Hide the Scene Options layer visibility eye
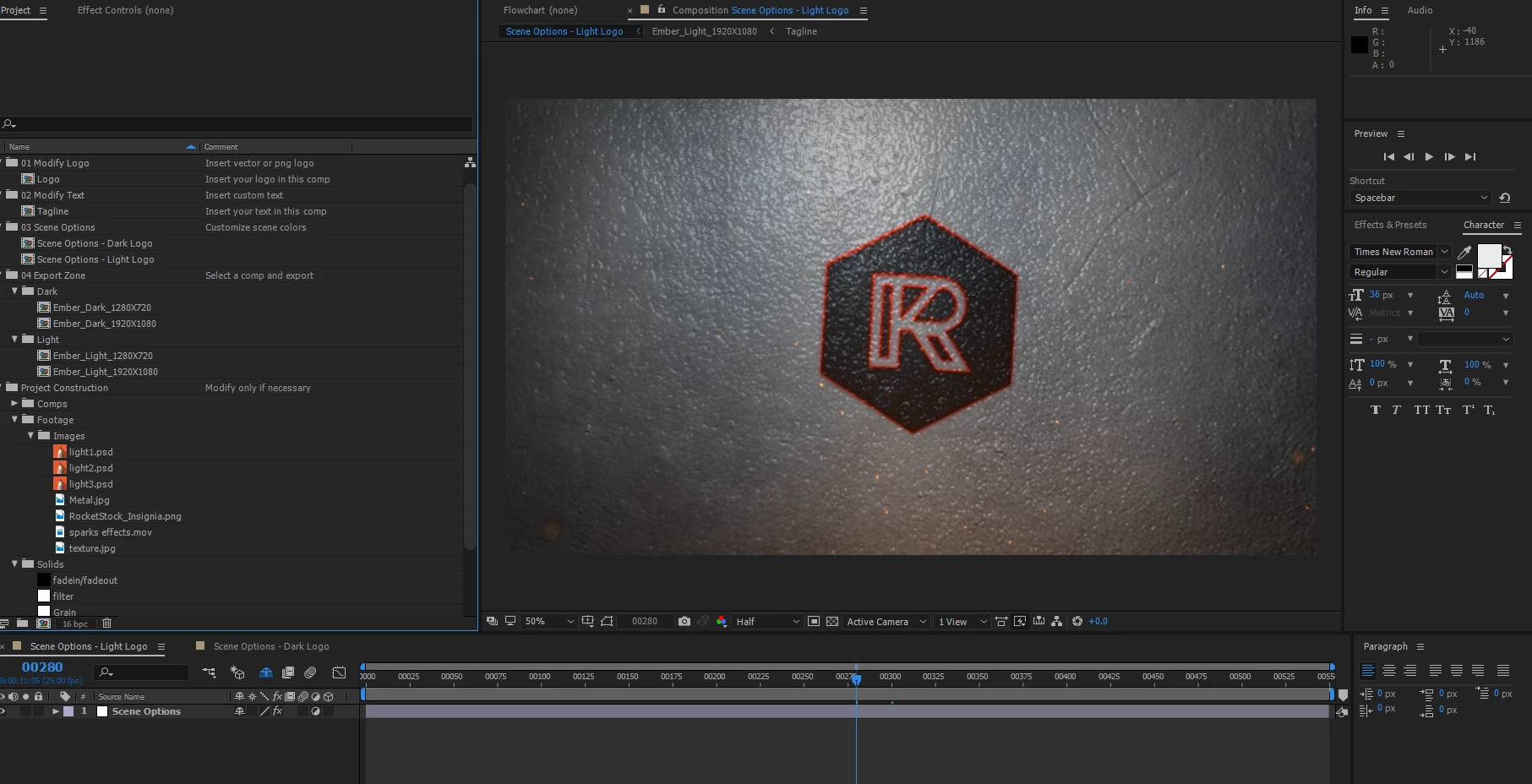This screenshot has width=1532, height=784. [x=3, y=711]
